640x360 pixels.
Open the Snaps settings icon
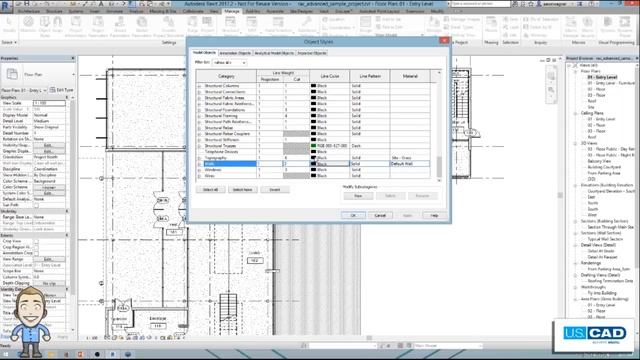[58, 25]
